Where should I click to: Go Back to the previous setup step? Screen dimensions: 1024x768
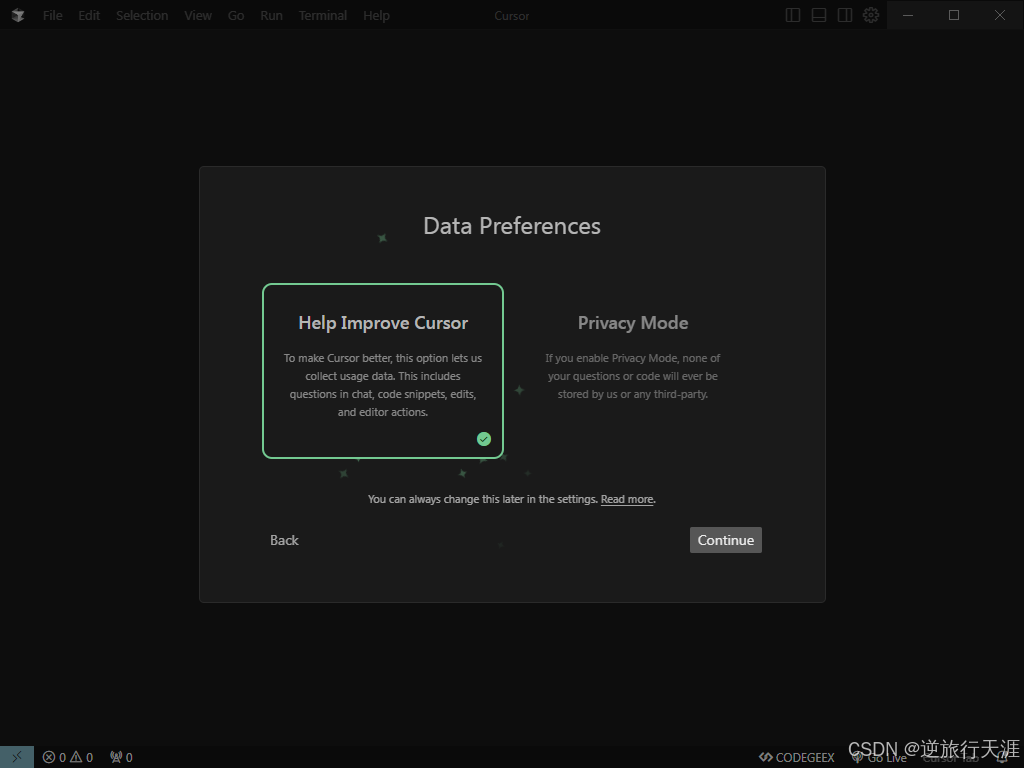pos(284,540)
